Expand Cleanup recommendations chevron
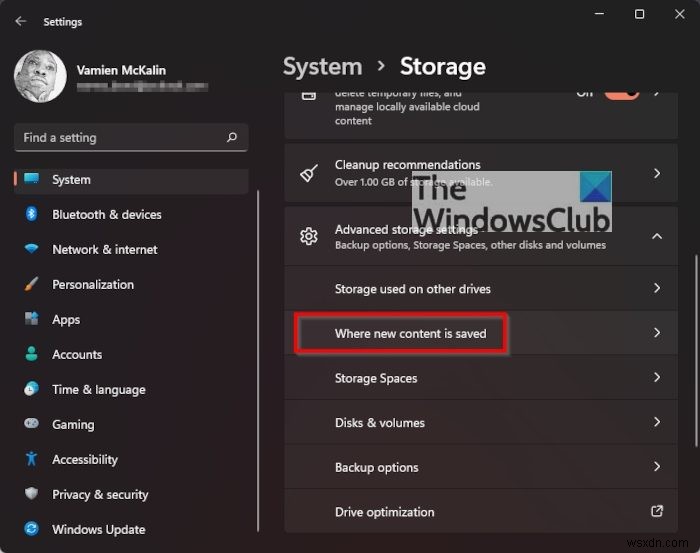700x553 pixels. (657, 173)
